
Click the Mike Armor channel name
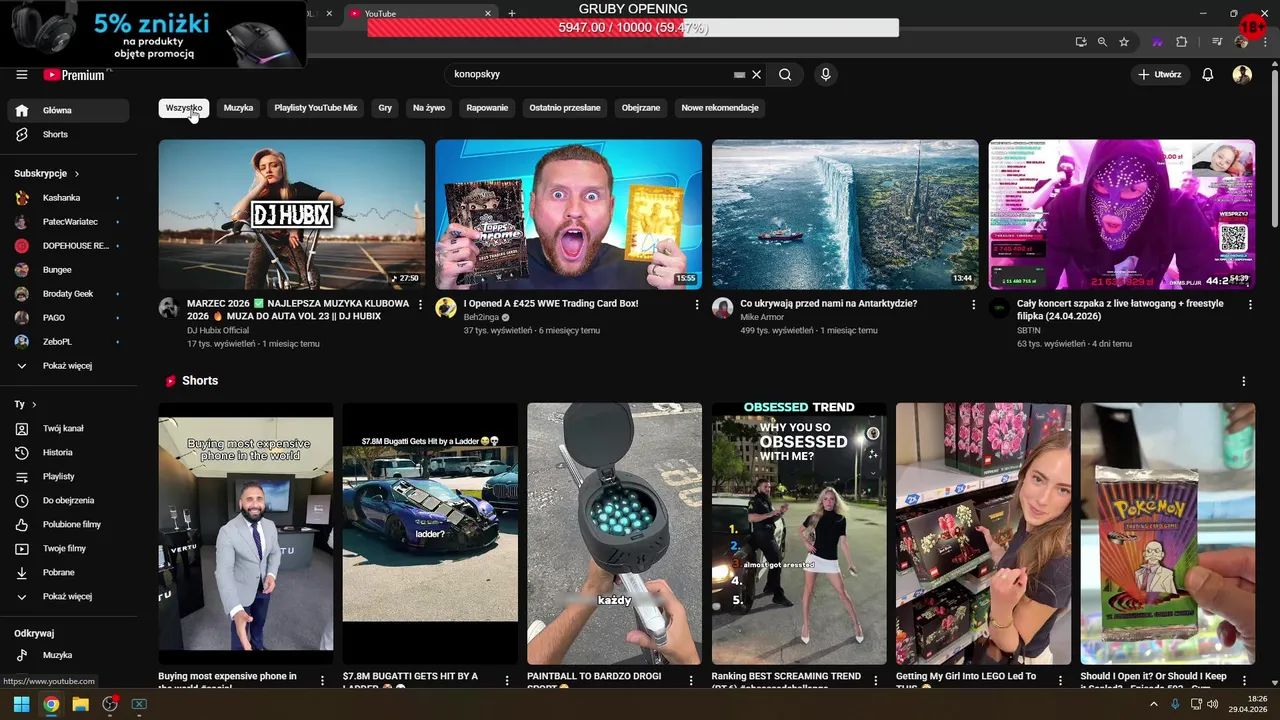click(762, 317)
